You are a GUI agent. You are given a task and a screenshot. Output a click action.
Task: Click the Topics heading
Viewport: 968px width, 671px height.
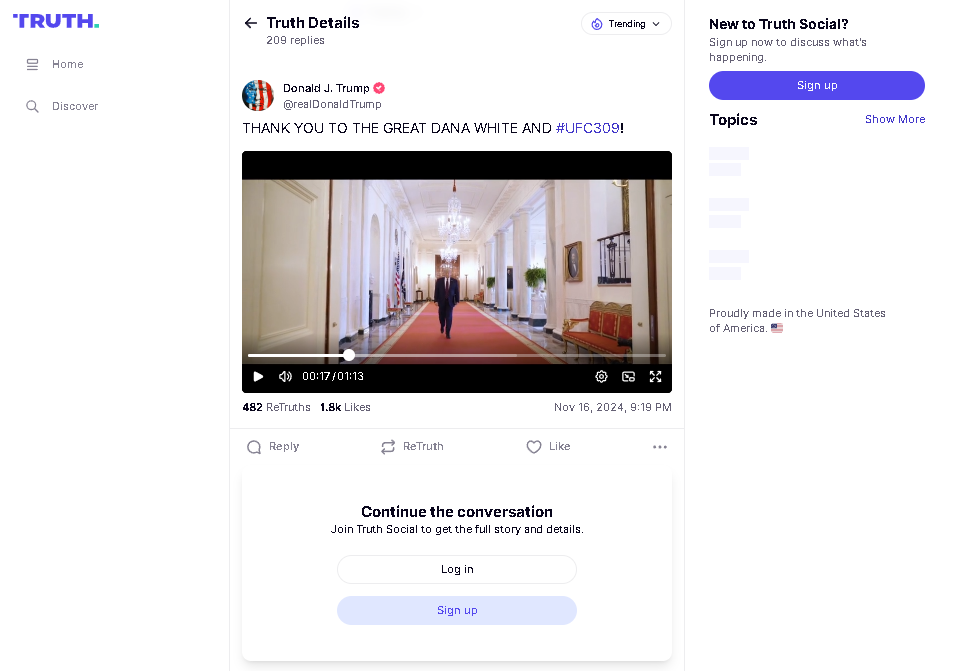[733, 120]
